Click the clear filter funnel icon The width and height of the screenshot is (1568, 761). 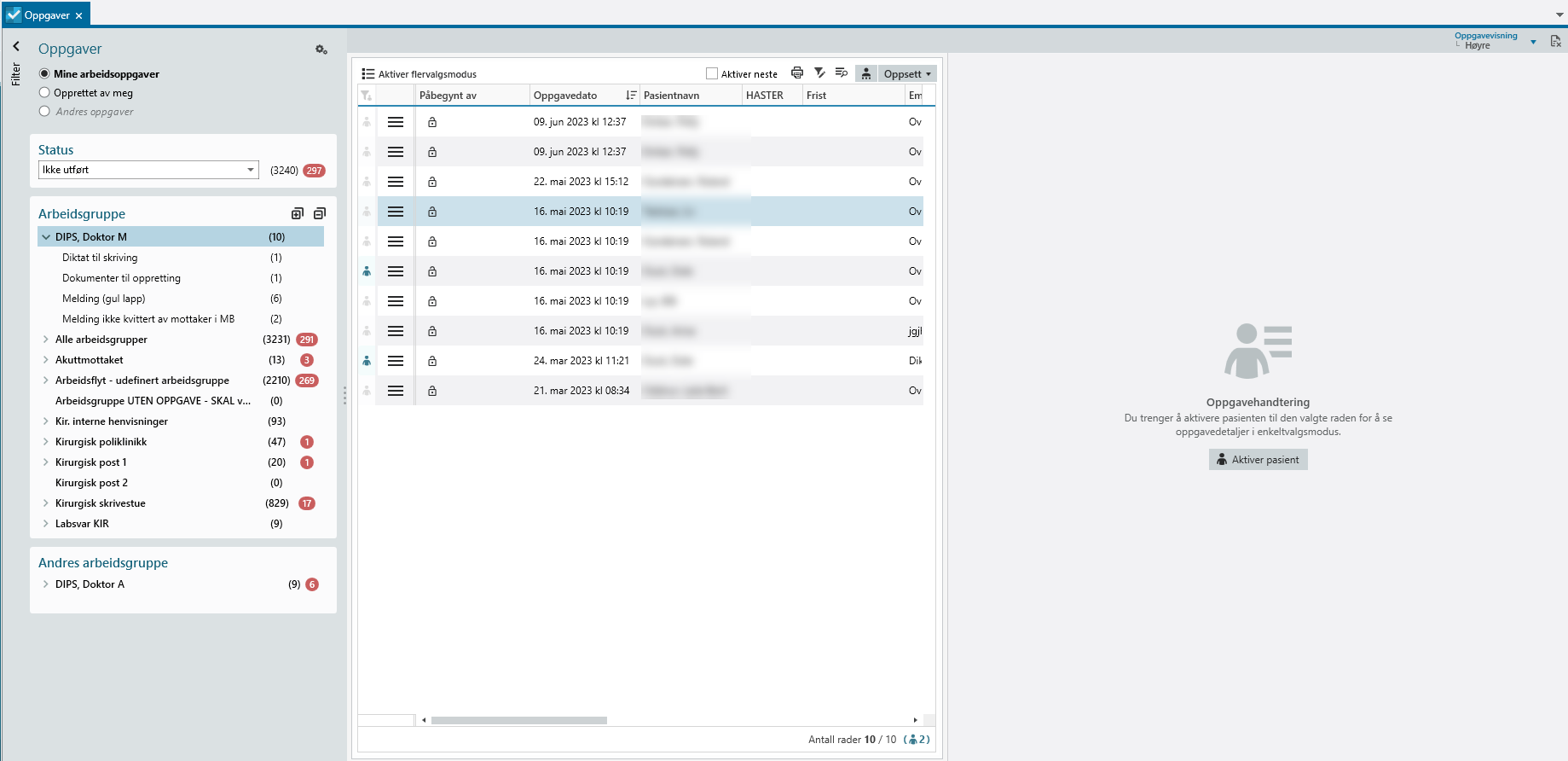pos(819,73)
